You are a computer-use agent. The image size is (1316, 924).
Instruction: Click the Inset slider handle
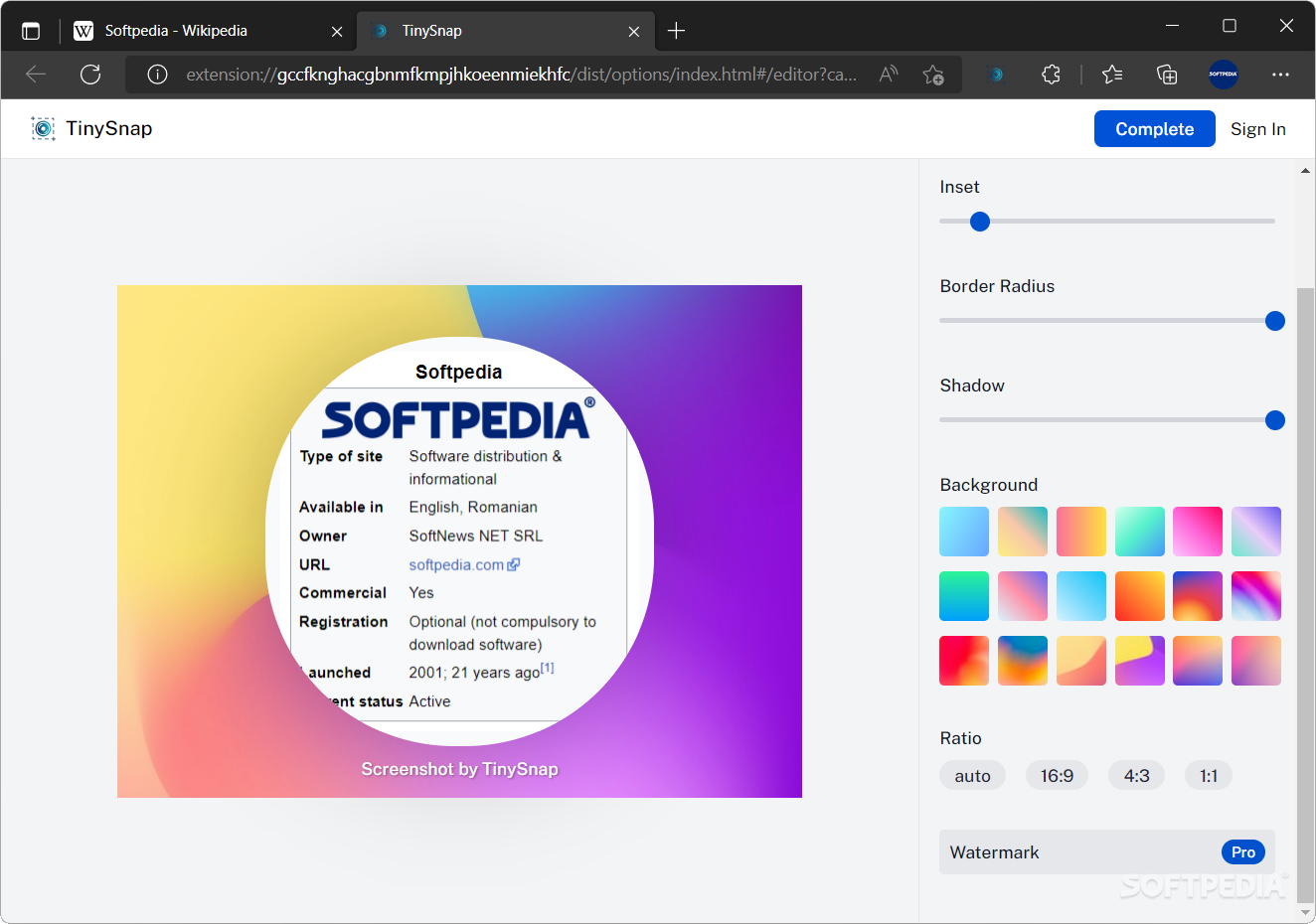coord(980,222)
